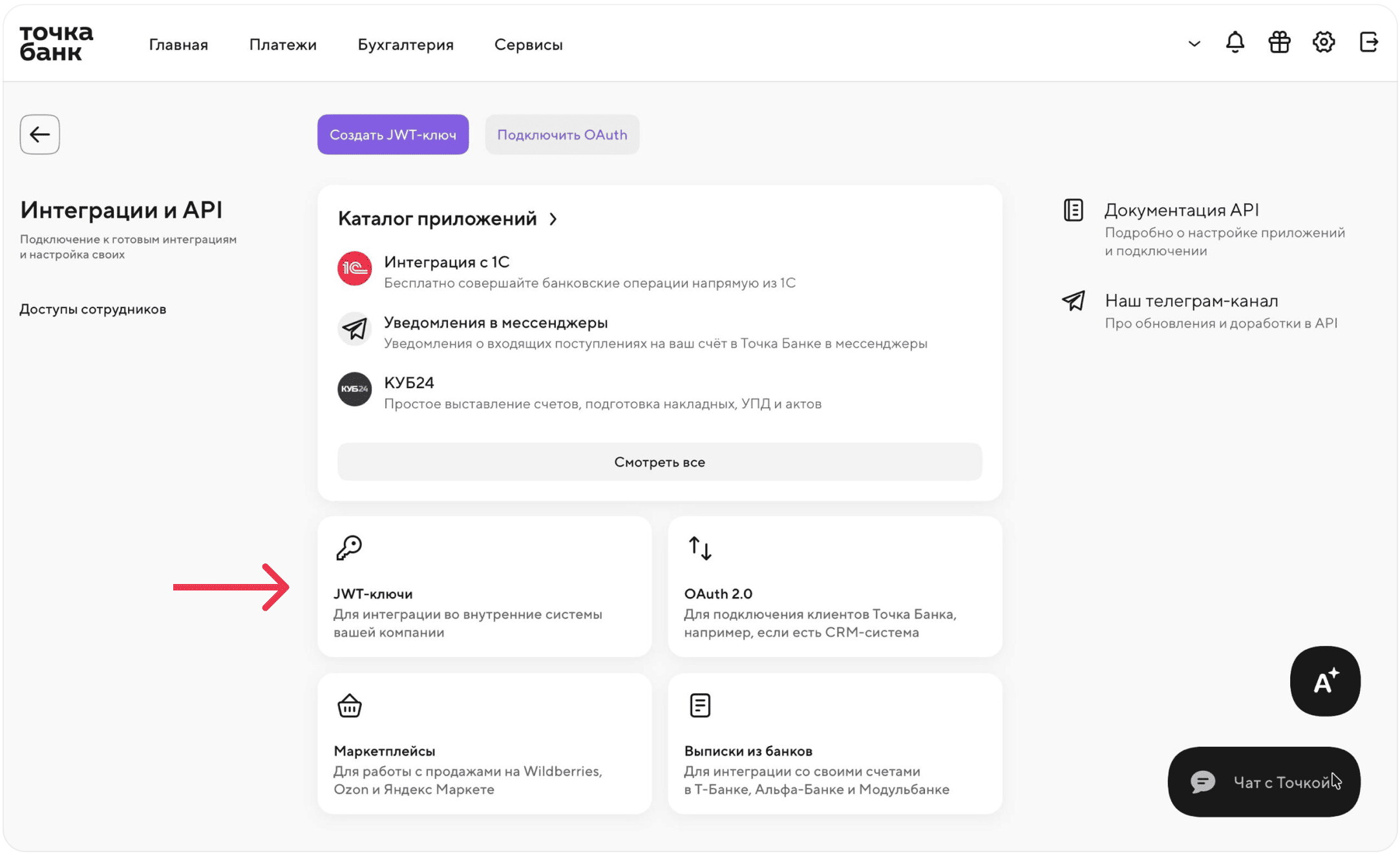Open Каталог приложений heading

(438, 218)
